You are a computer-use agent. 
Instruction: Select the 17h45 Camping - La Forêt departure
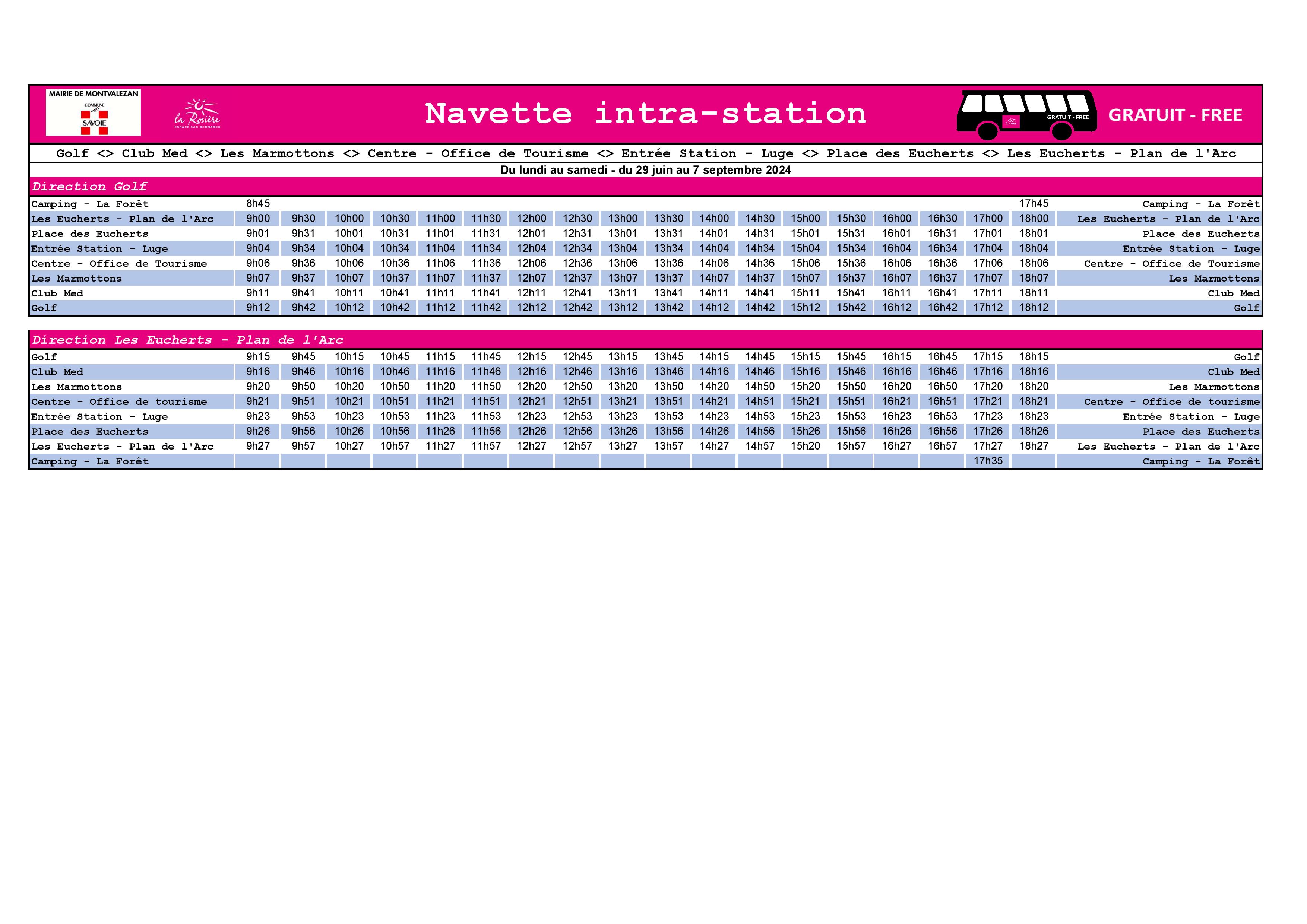[x=1034, y=204]
